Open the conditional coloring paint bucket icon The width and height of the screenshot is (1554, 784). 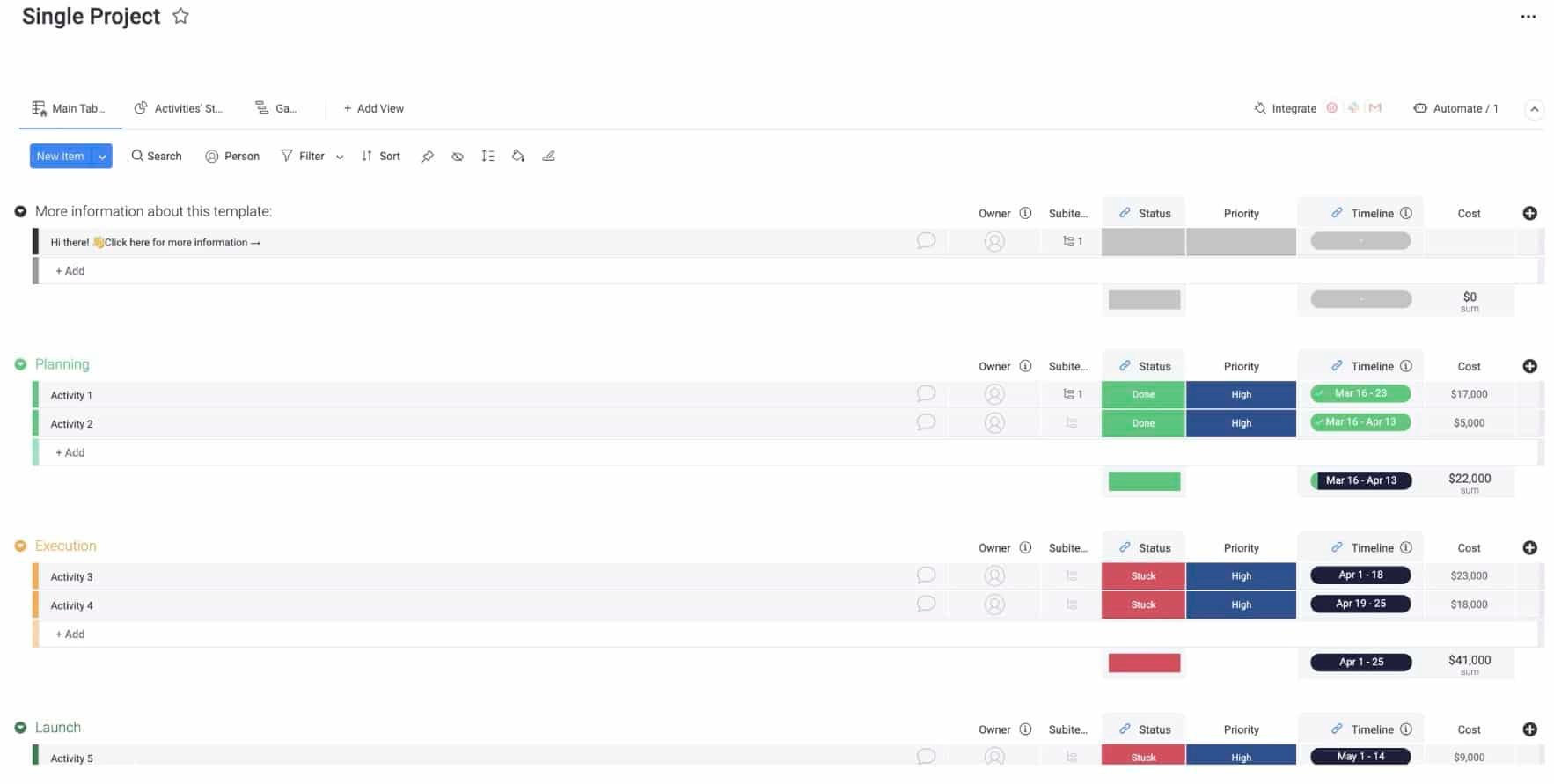click(x=518, y=156)
